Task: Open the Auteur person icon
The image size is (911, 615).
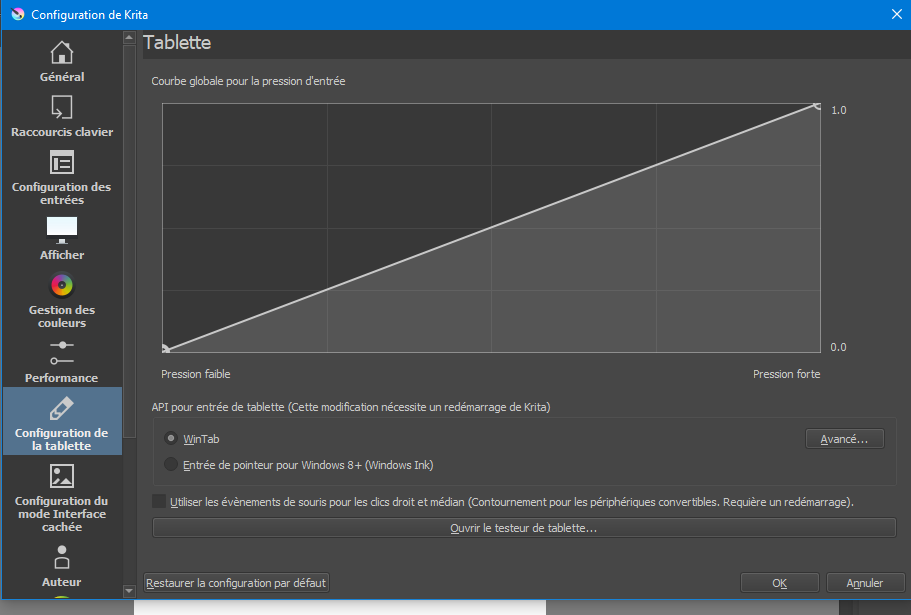Action: point(62,557)
